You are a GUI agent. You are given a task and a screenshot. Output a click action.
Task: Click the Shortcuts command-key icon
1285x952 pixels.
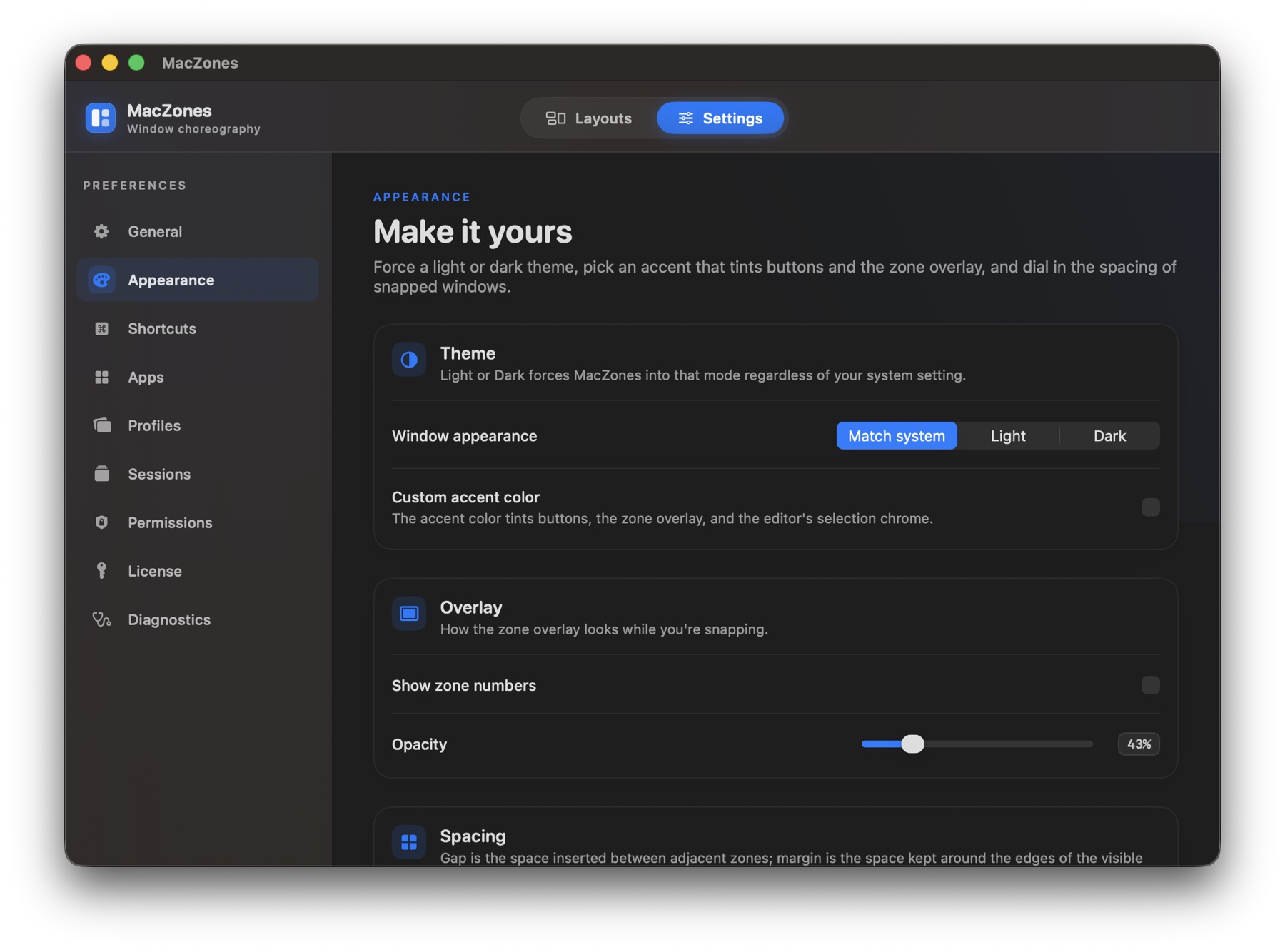[101, 328]
